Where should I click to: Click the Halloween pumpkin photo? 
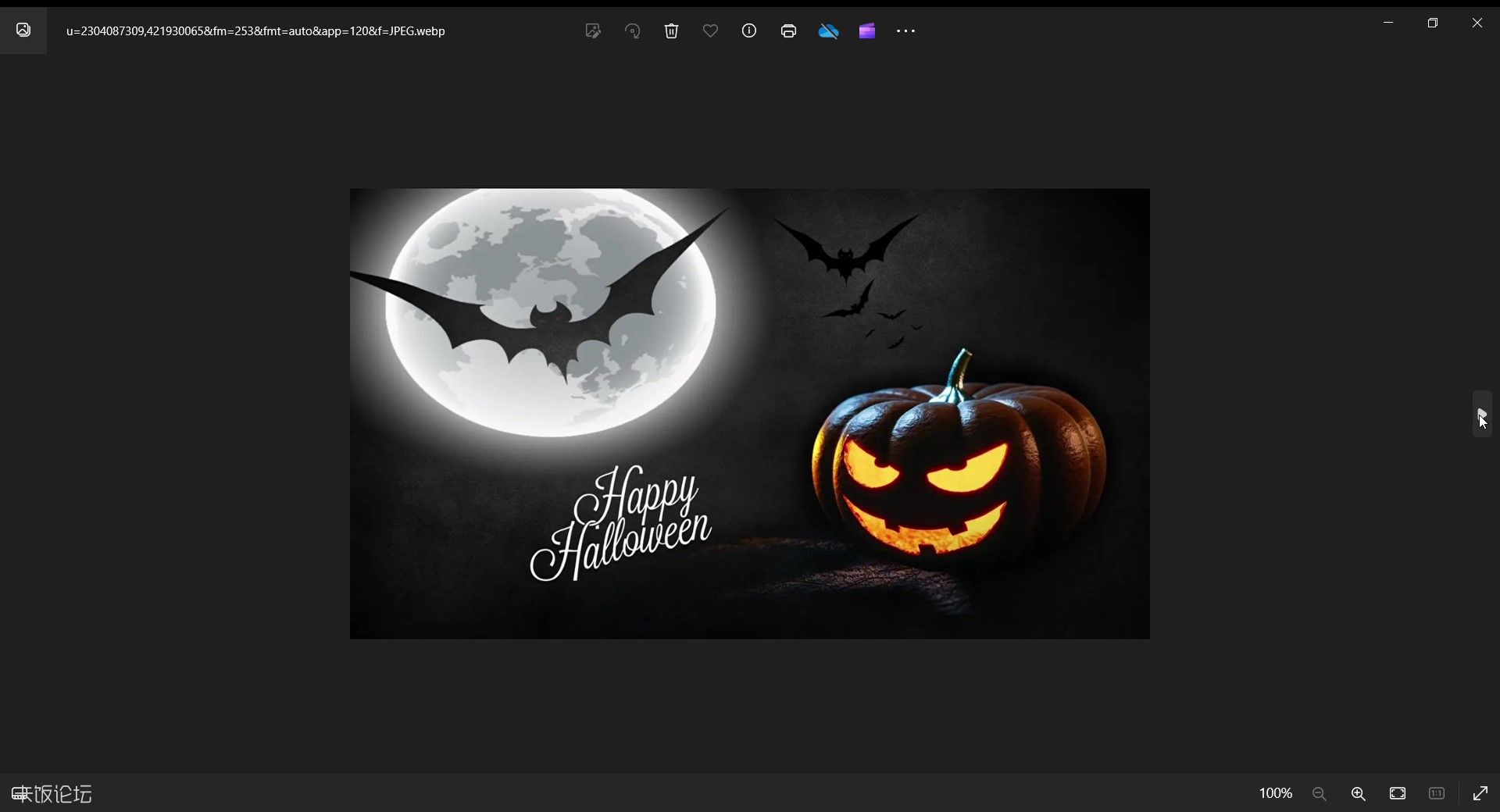750,414
